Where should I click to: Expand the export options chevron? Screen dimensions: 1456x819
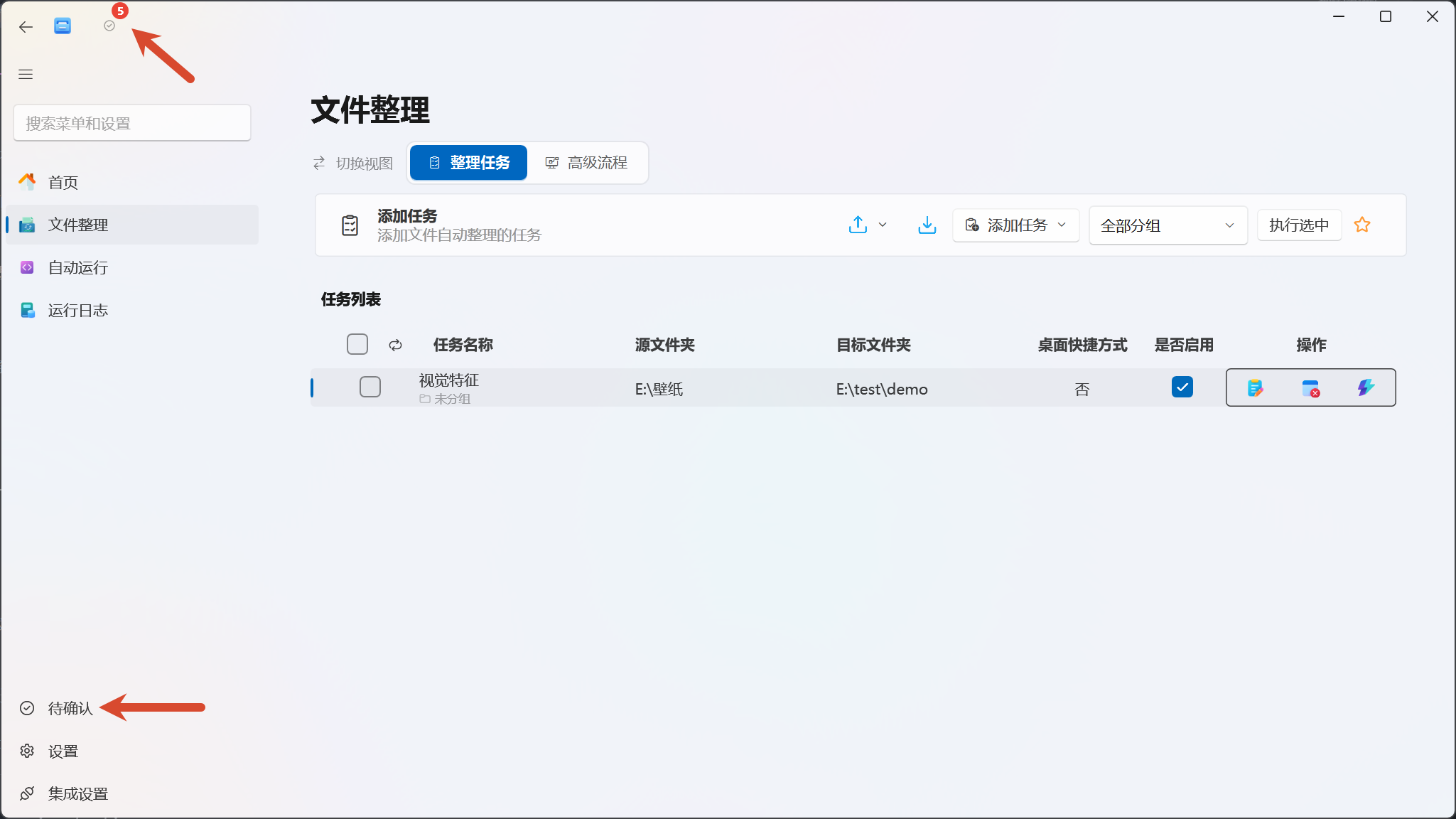click(883, 225)
